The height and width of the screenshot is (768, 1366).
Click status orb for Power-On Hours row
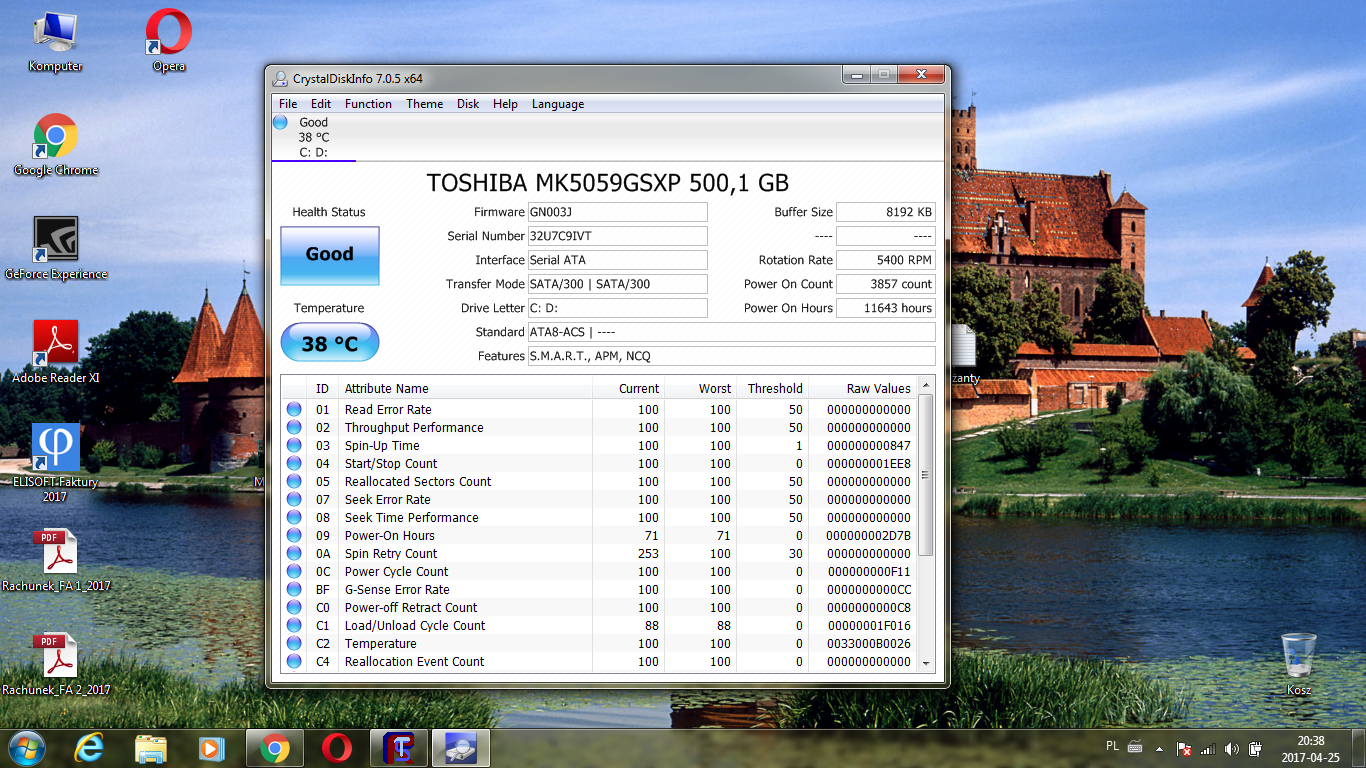pyautogui.click(x=294, y=535)
